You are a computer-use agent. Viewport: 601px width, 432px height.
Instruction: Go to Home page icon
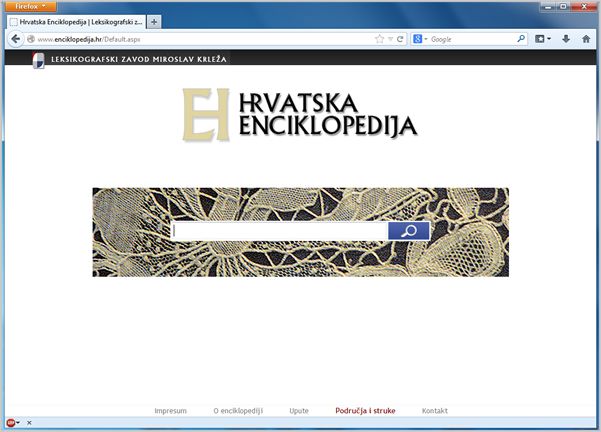coord(586,39)
